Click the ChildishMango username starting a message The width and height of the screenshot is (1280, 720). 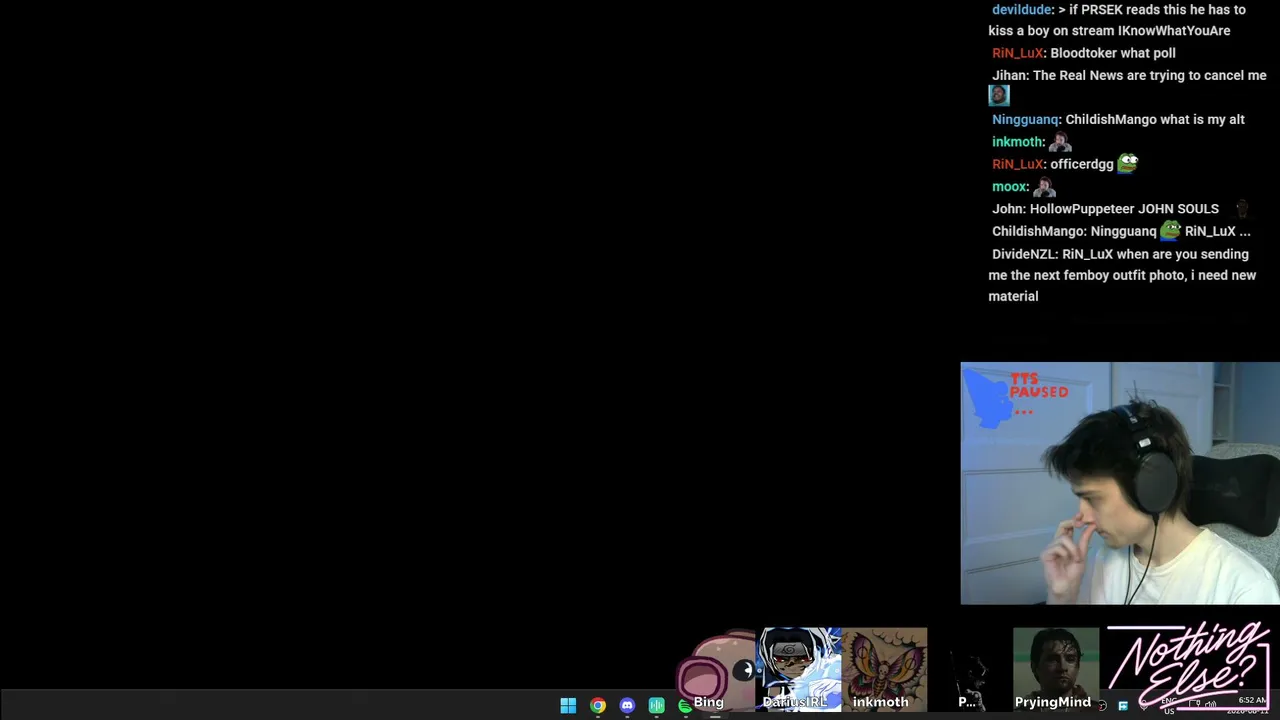click(1038, 231)
